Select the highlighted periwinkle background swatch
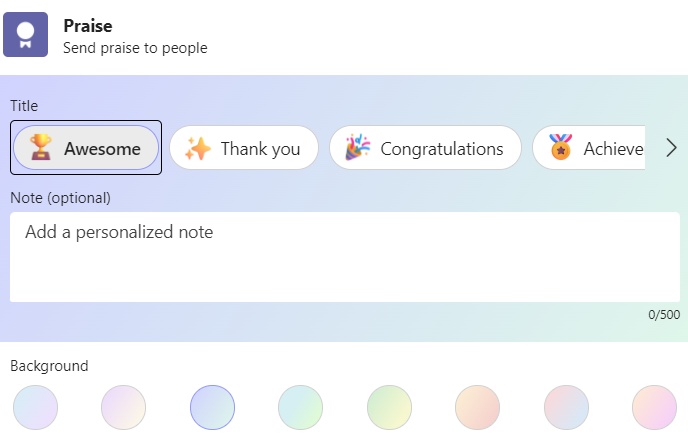 click(212, 408)
